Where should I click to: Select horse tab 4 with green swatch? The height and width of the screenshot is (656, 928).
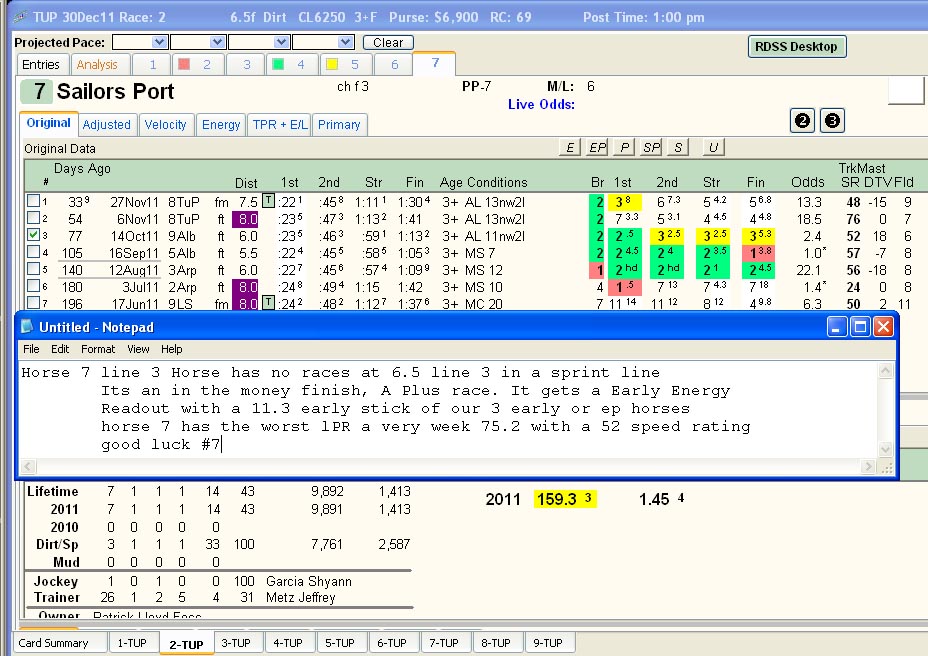pos(292,65)
